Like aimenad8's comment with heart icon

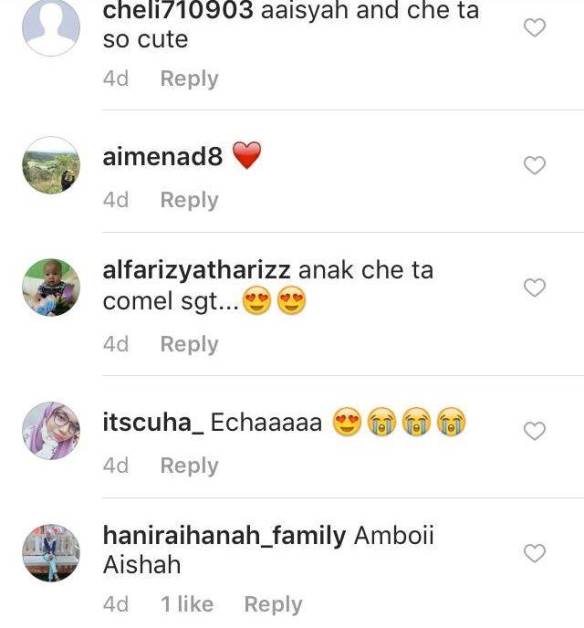[535, 165]
